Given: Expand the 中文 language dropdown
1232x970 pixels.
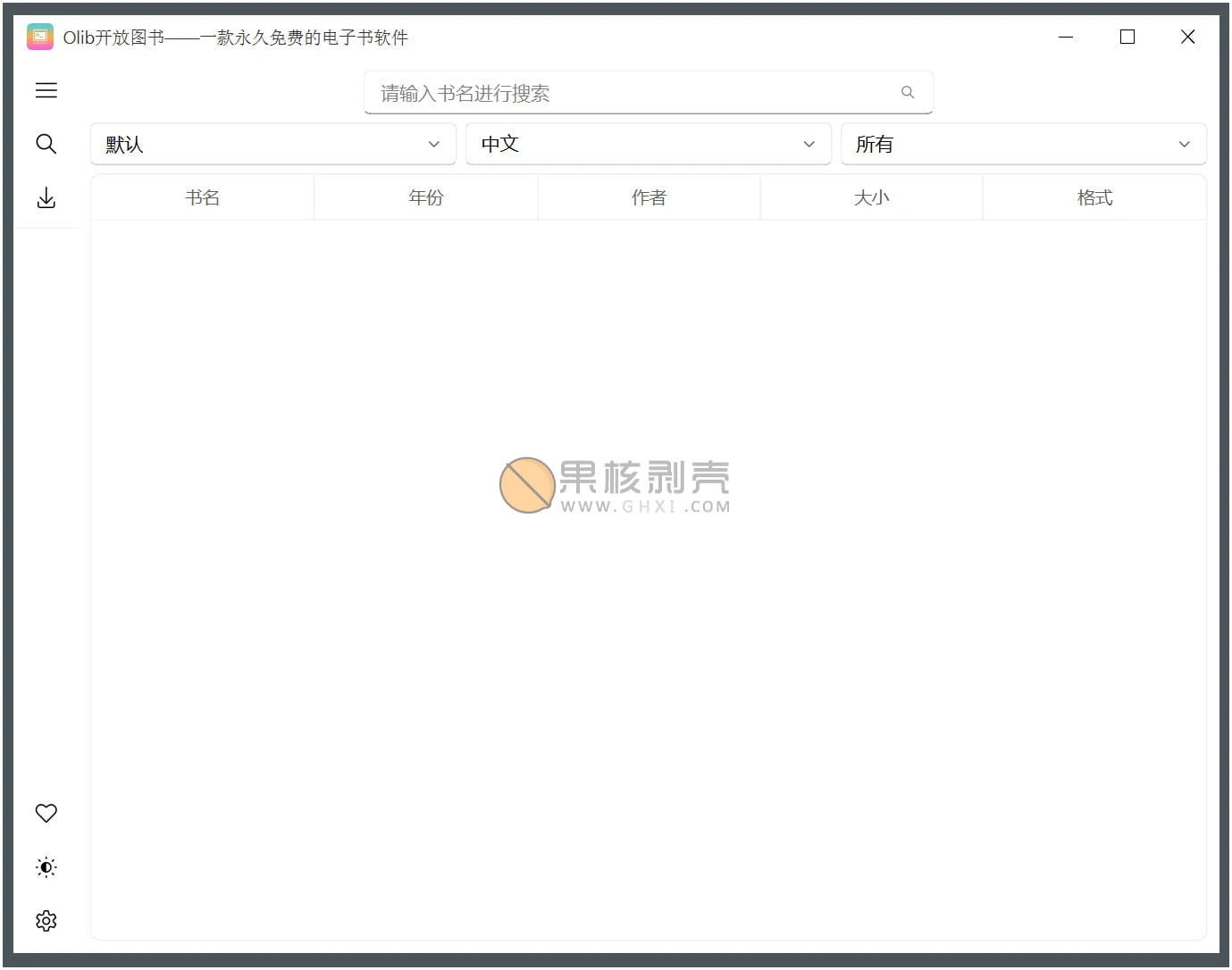Looking at the screenshot, I should pyautogui.click(x=649, y=144).
